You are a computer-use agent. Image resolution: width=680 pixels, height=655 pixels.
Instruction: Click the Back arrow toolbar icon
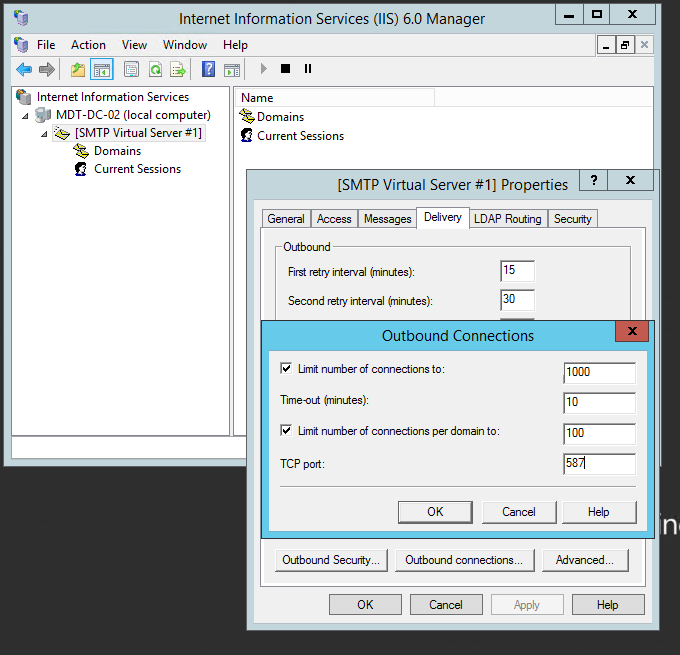(24, 69)
